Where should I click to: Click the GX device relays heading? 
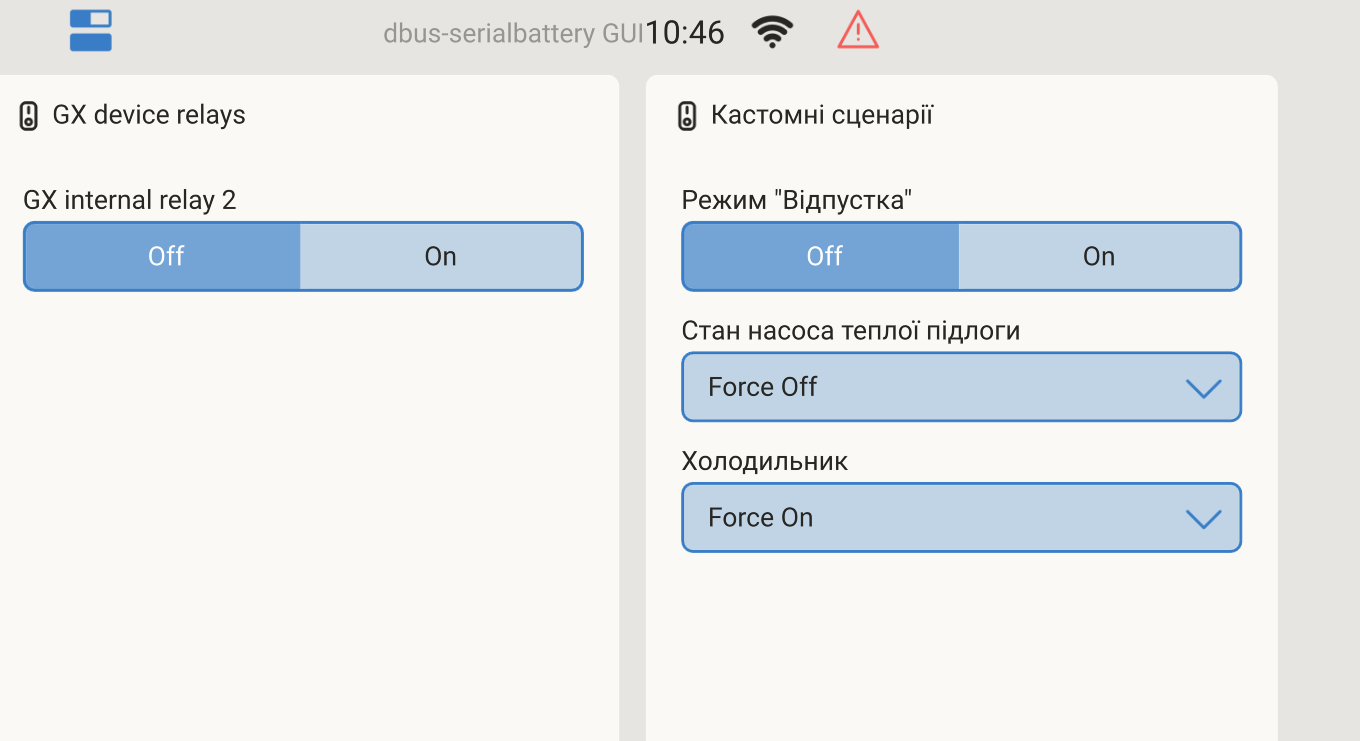[x=149, y=115]
